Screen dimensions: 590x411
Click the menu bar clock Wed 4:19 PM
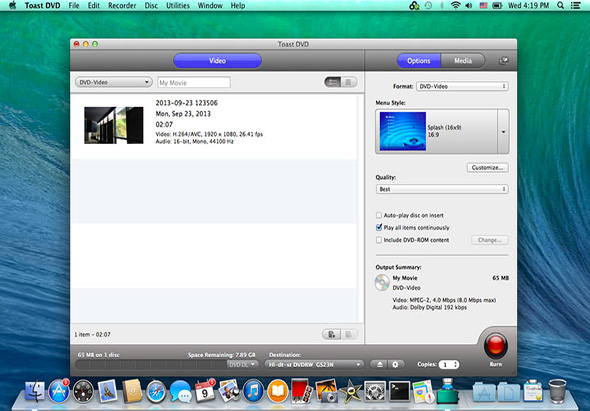[x=529, y=5]
